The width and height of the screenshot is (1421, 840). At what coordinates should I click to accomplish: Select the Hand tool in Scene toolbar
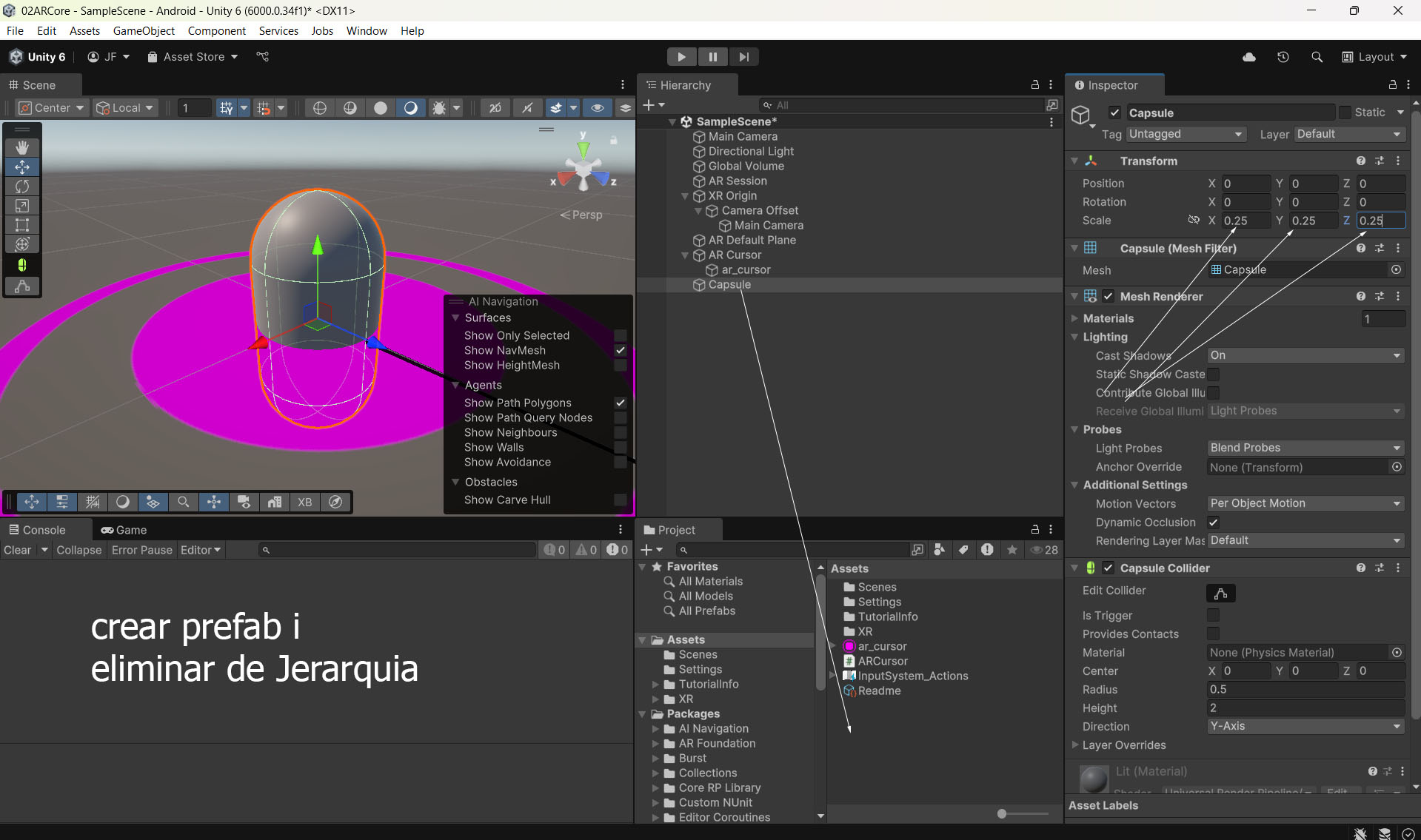click(x=22, y=148)
